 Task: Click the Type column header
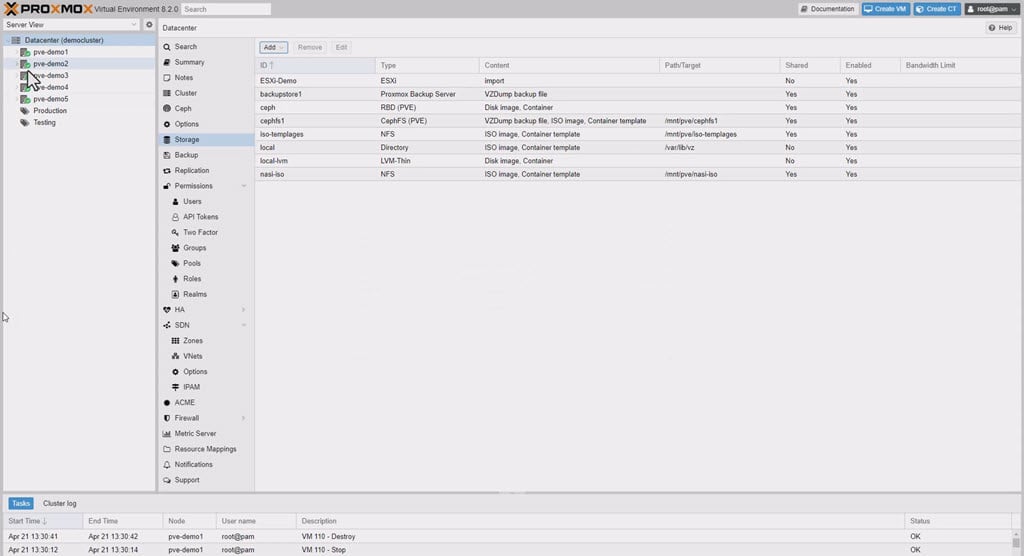tap(427, 65)
